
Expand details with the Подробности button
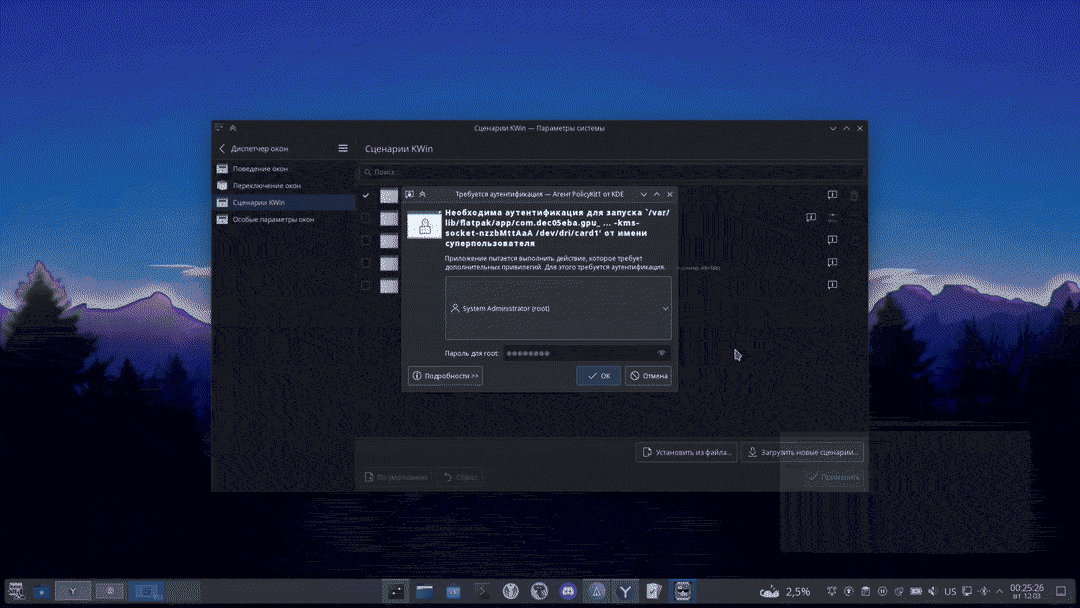(444, 375)
